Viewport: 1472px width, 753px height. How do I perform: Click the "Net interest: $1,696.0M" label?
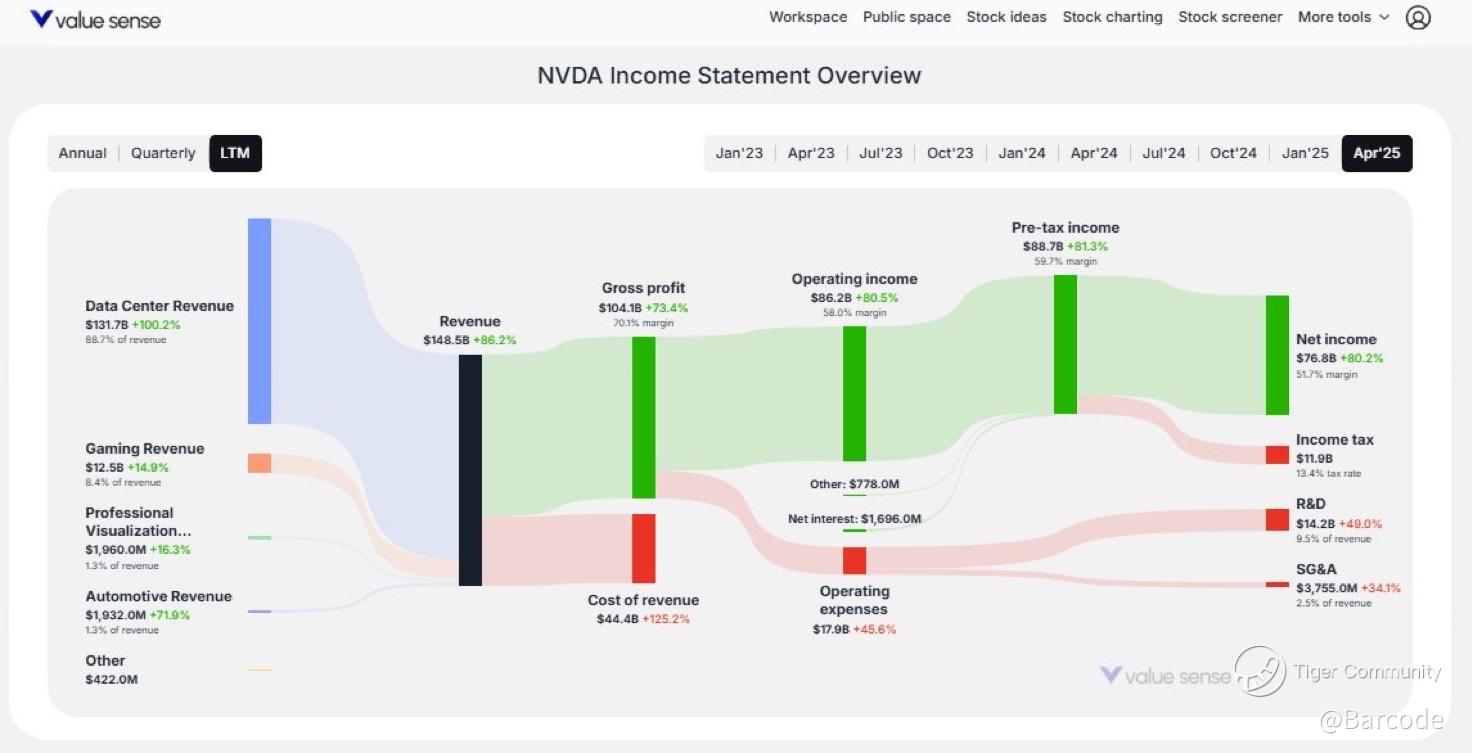point(854,519)
